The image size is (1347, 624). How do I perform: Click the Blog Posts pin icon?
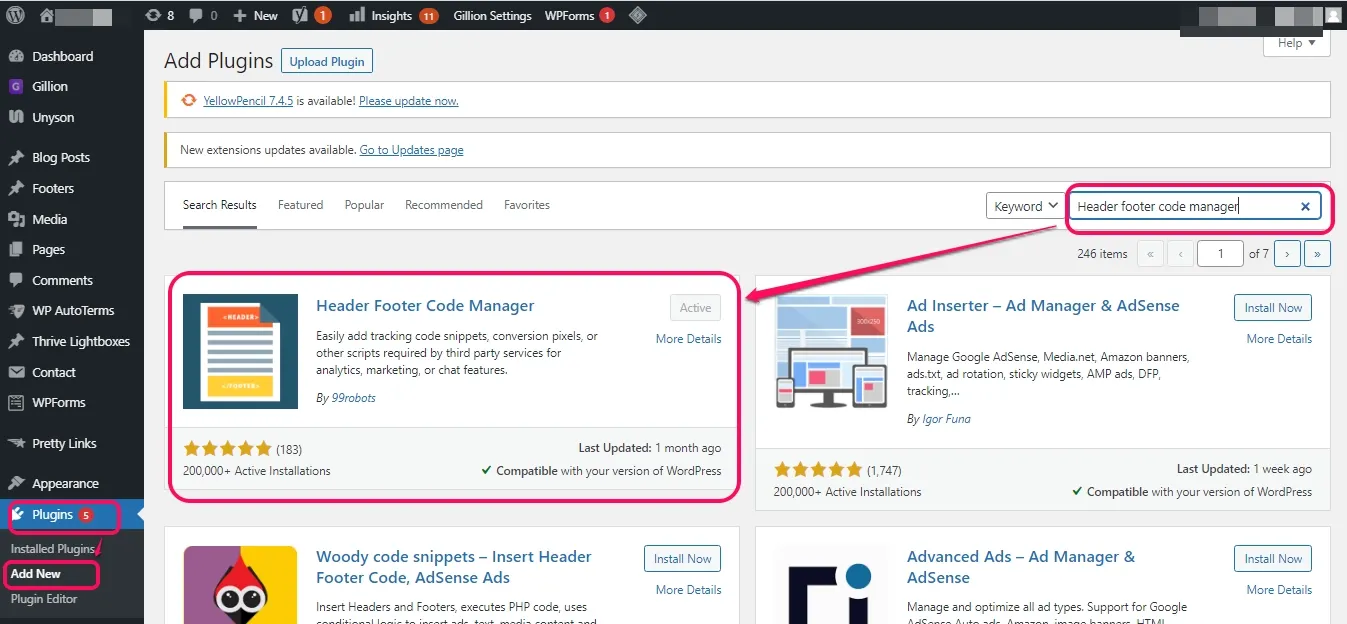16,158
